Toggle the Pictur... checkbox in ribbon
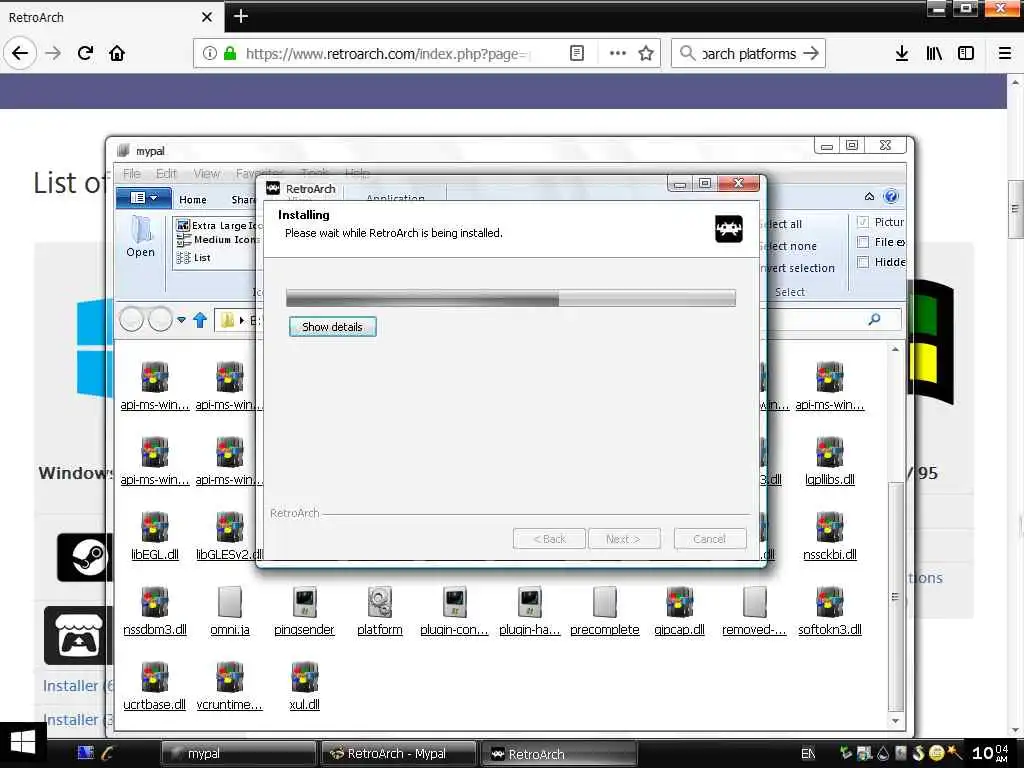1024x768 pixels. point(862,222)
